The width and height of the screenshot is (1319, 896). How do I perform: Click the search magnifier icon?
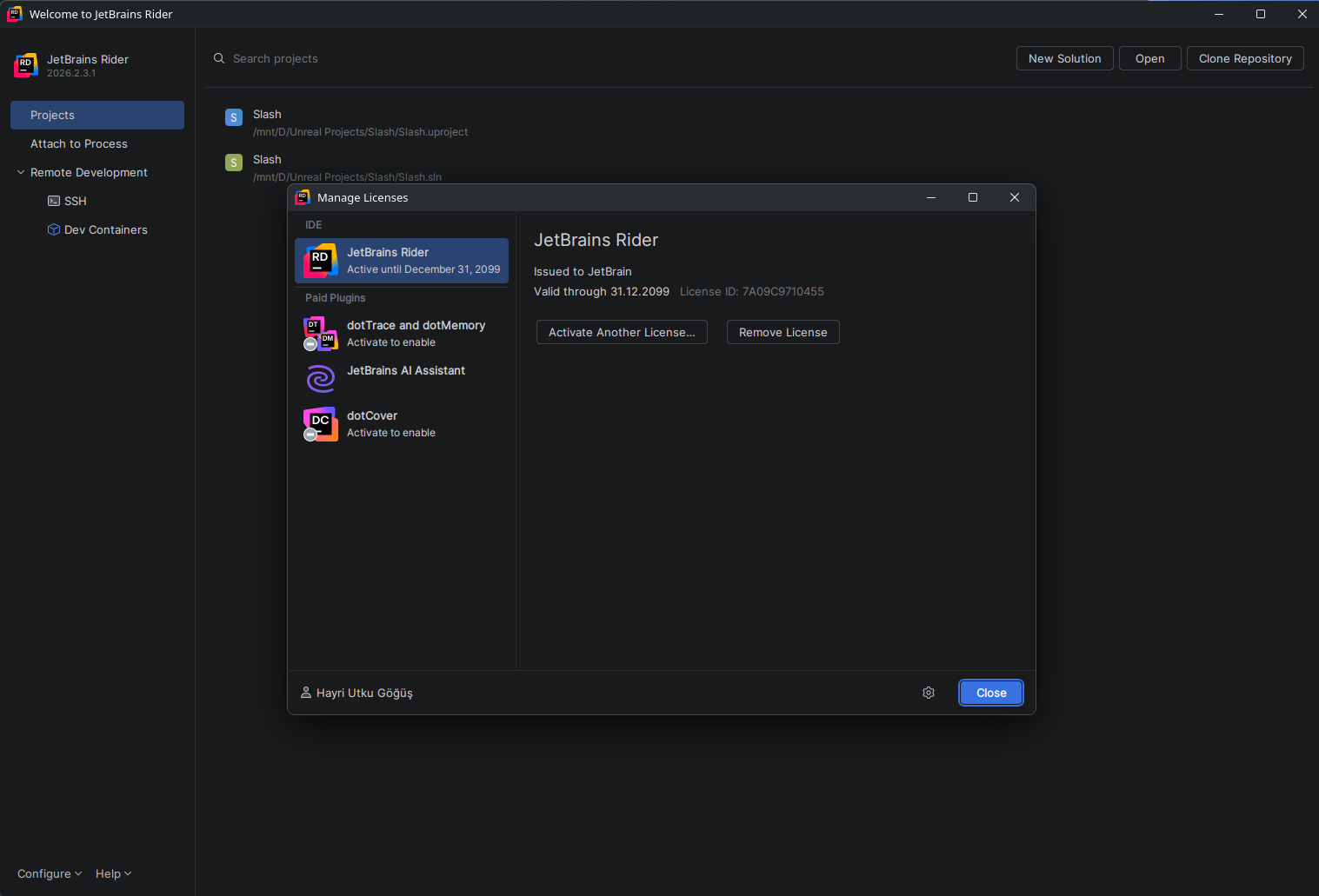pyautogui.click(x=219, y=58)
